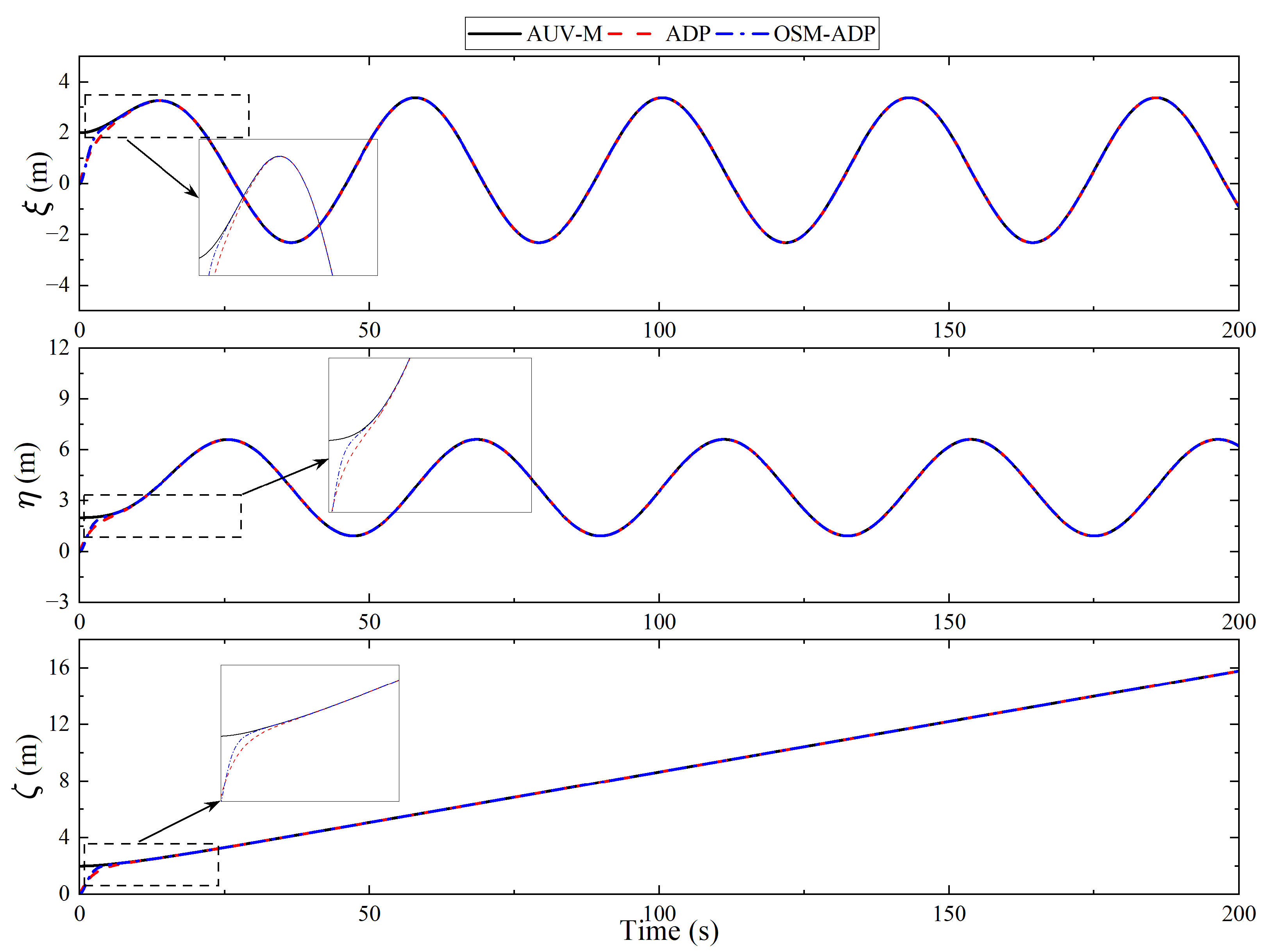Click the ADP legend entry text
The image size is (1262, 952).
point(688,34)
